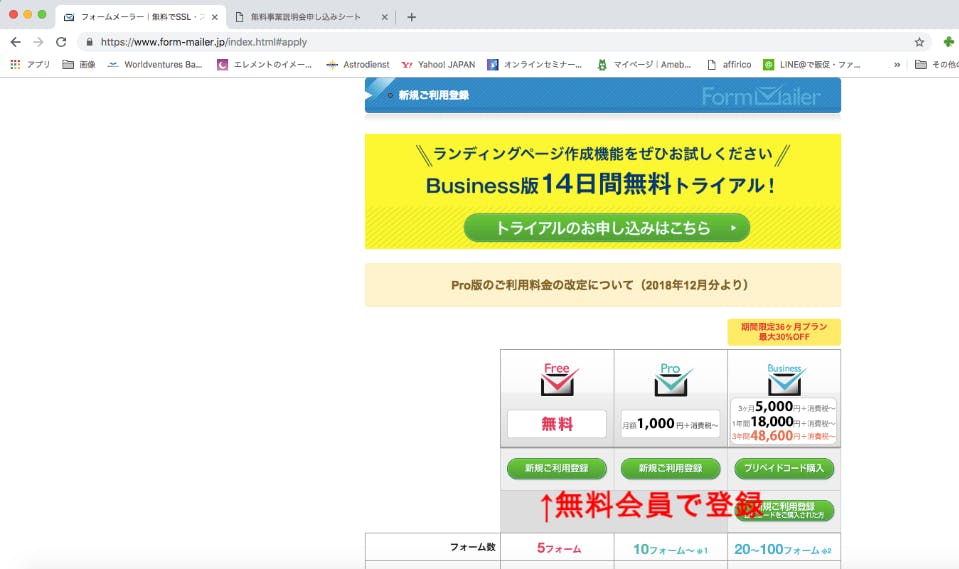959x569 pixels.
Task: Open Astrodienst bookmark
Action: pyautogui.click(x=358, y=64)
